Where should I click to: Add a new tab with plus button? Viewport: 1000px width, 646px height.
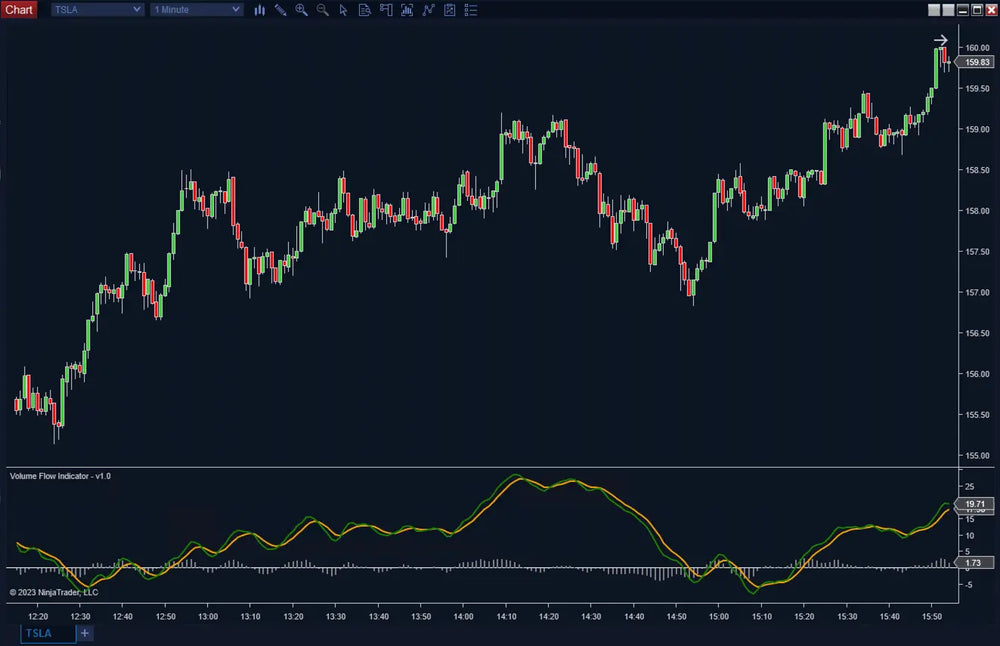(x=85, y=633)
